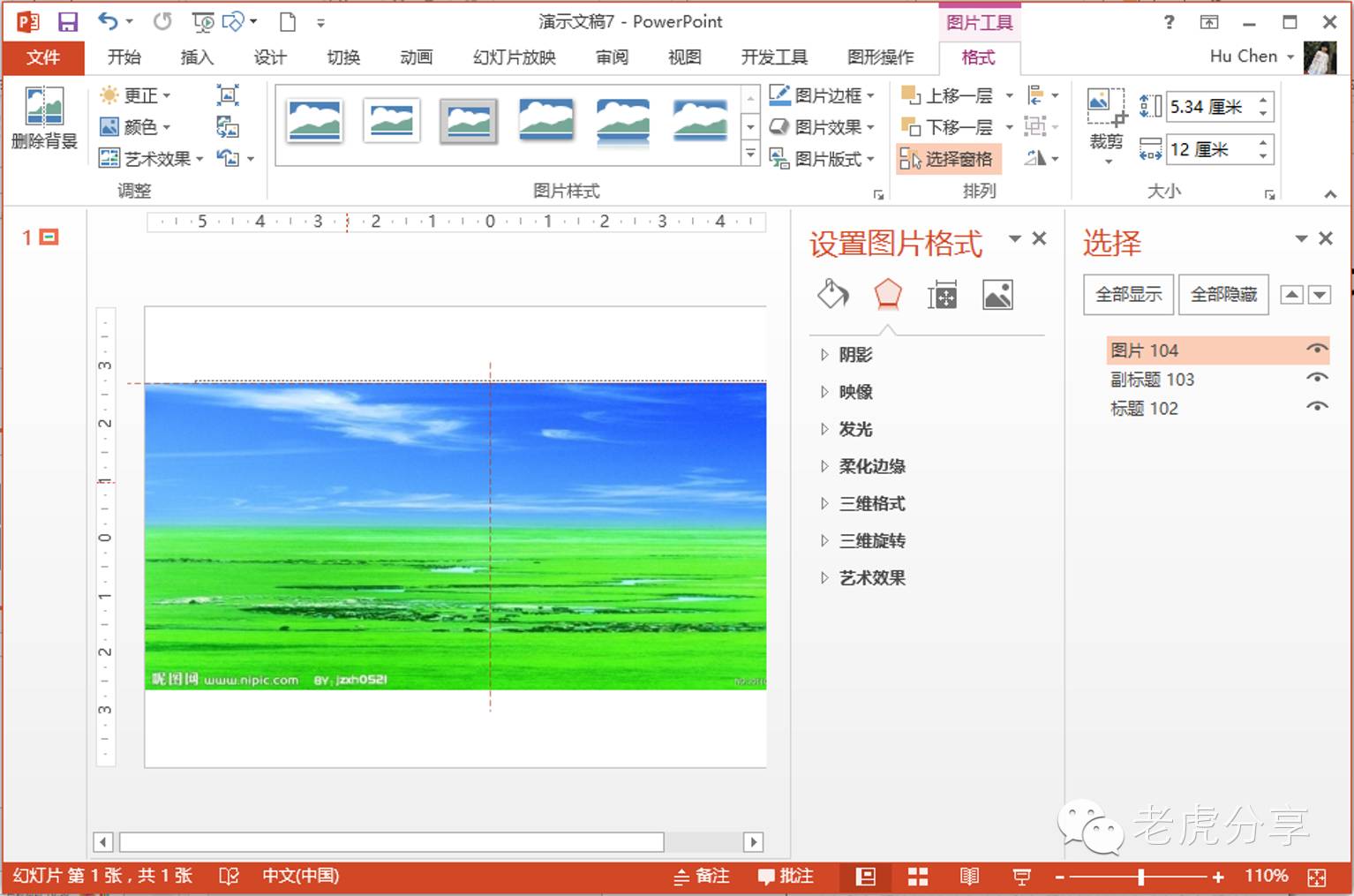
Task: Open the Size & Properties icon in format pane
Action: pos(942,295)
